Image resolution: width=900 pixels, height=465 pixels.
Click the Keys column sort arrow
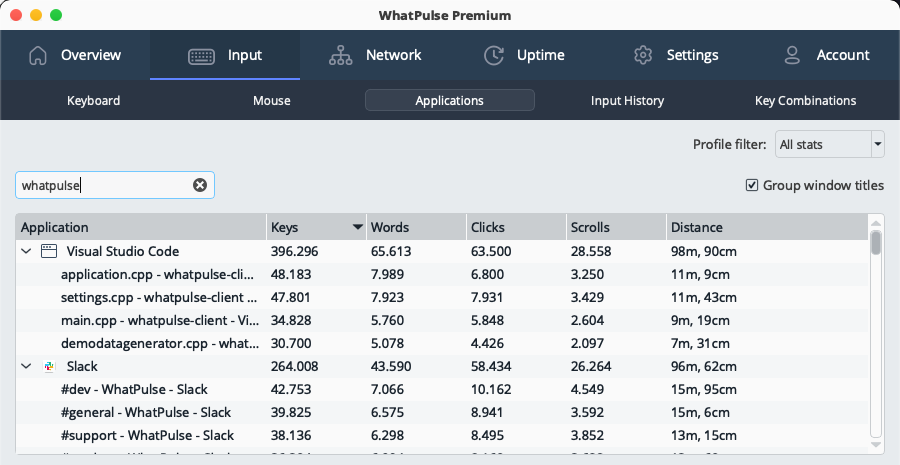point(358,227)
